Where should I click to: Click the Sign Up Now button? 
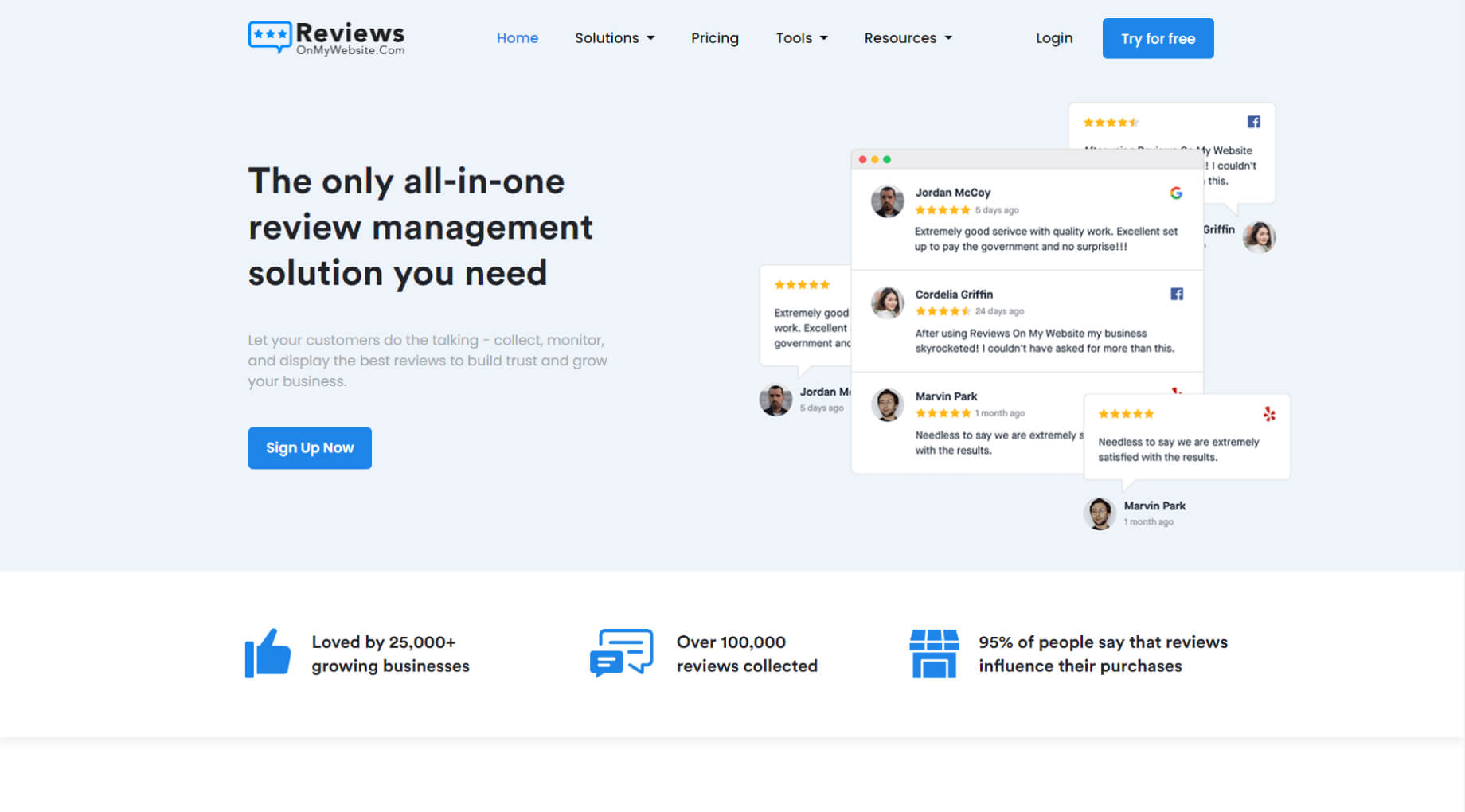310,448
